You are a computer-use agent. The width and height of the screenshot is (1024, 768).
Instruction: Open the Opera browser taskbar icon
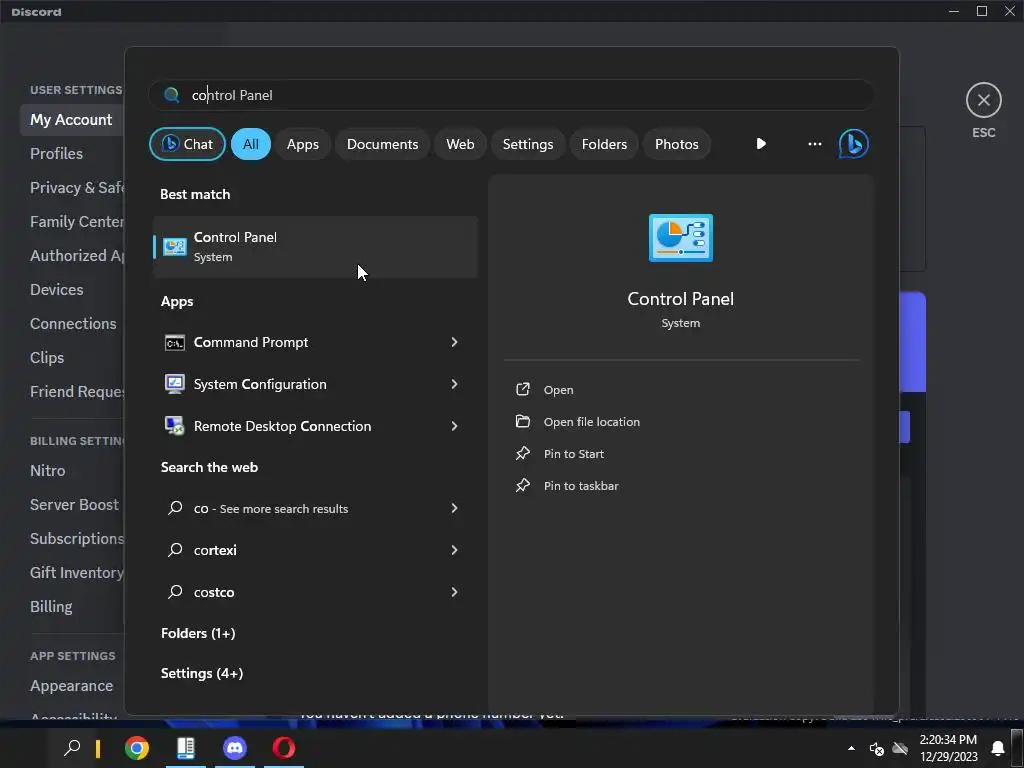pos(283,748)
